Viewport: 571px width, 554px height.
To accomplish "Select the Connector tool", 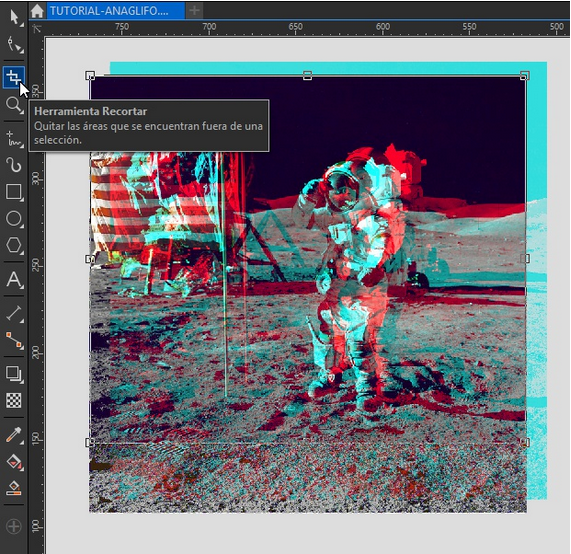I will pyautogui.click(x=14, y=340).
